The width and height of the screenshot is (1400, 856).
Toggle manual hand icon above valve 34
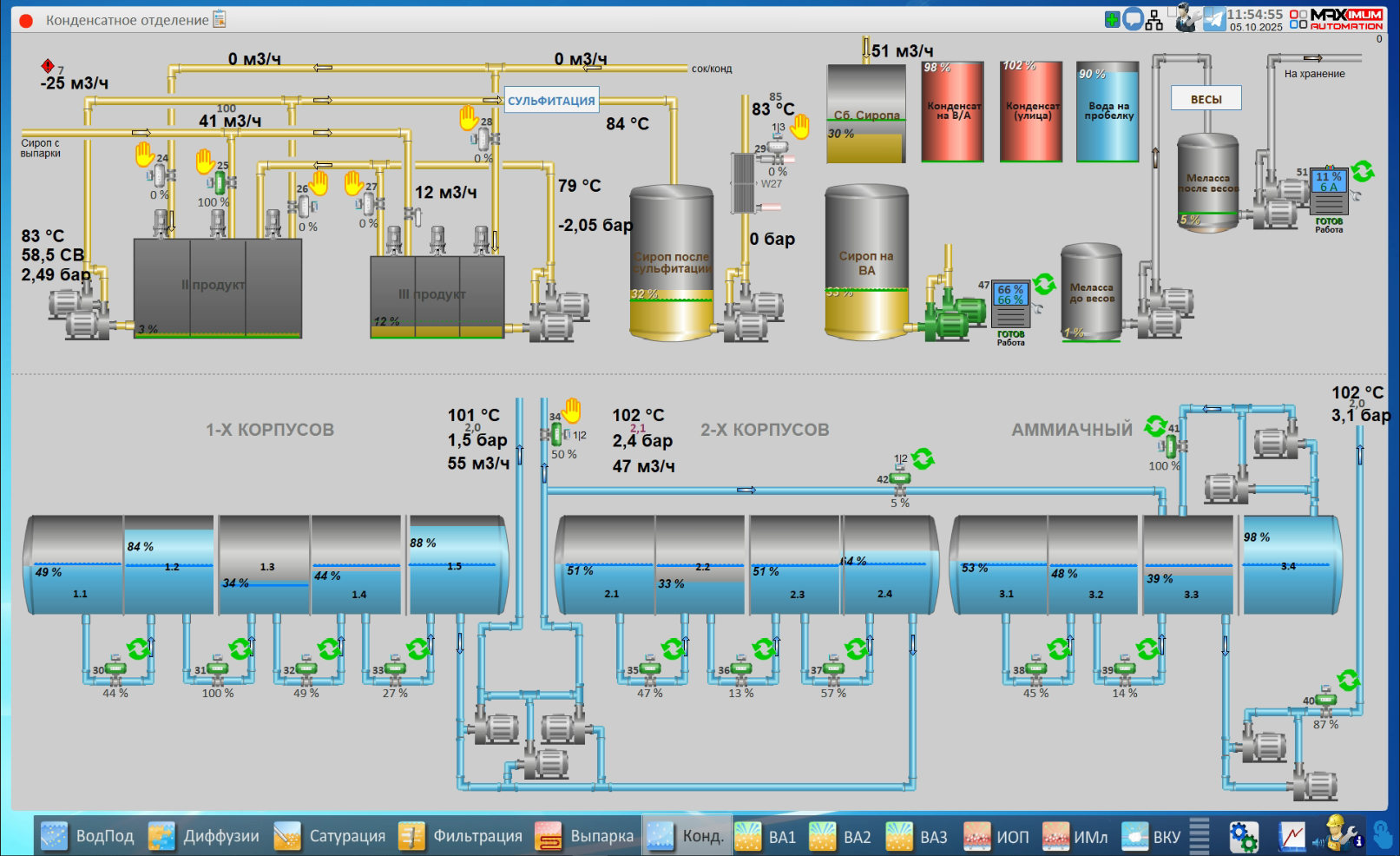point(572,410)
